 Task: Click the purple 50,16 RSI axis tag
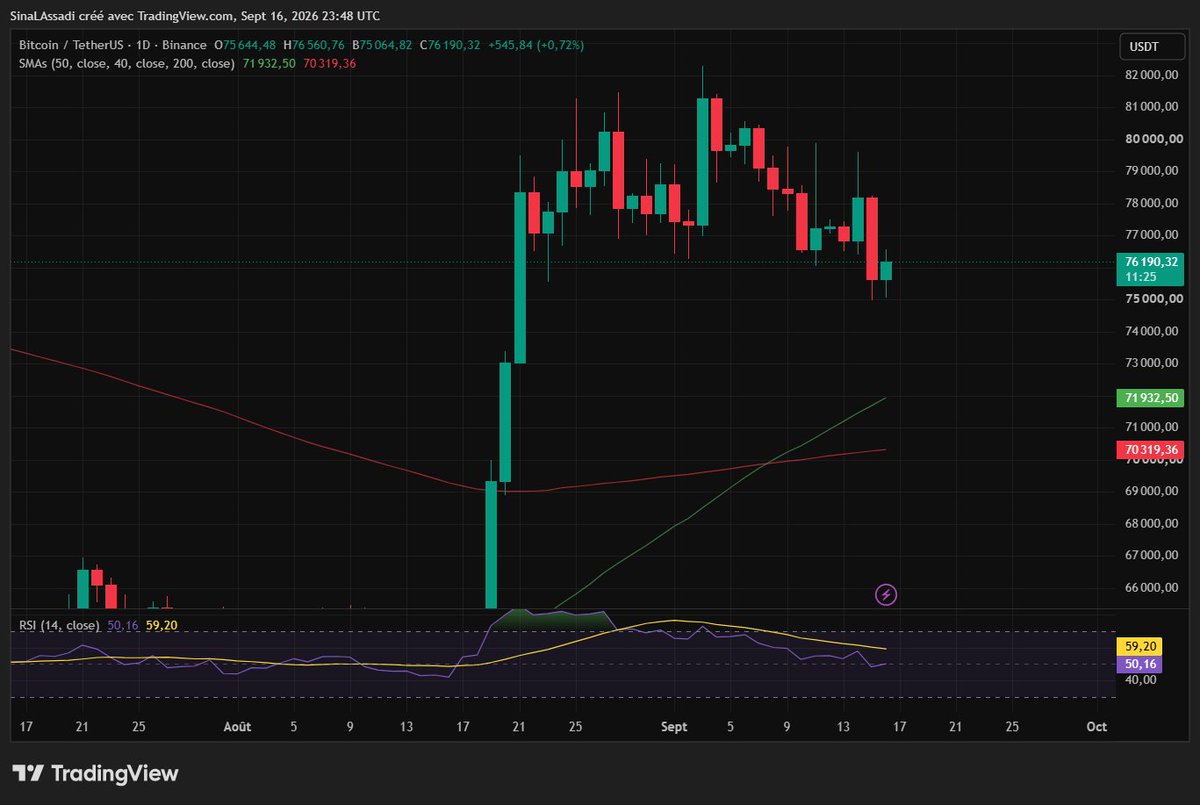tap(1142, 663)
